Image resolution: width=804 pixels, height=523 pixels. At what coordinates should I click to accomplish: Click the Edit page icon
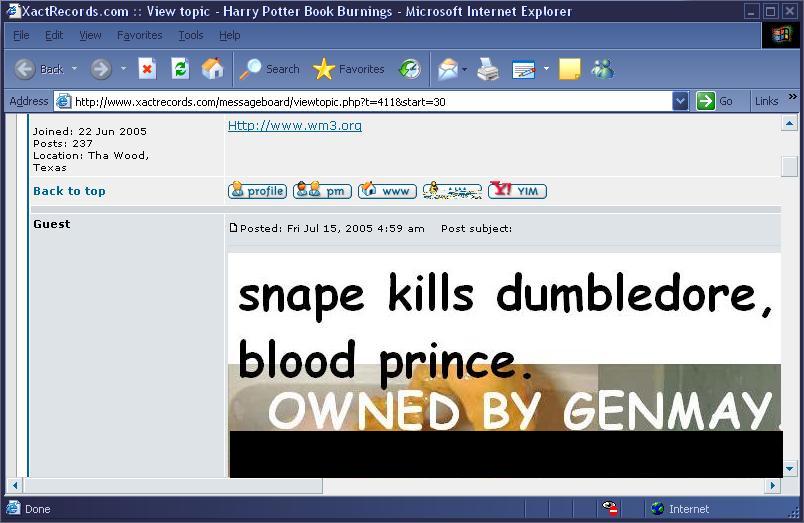coord(524,69)
